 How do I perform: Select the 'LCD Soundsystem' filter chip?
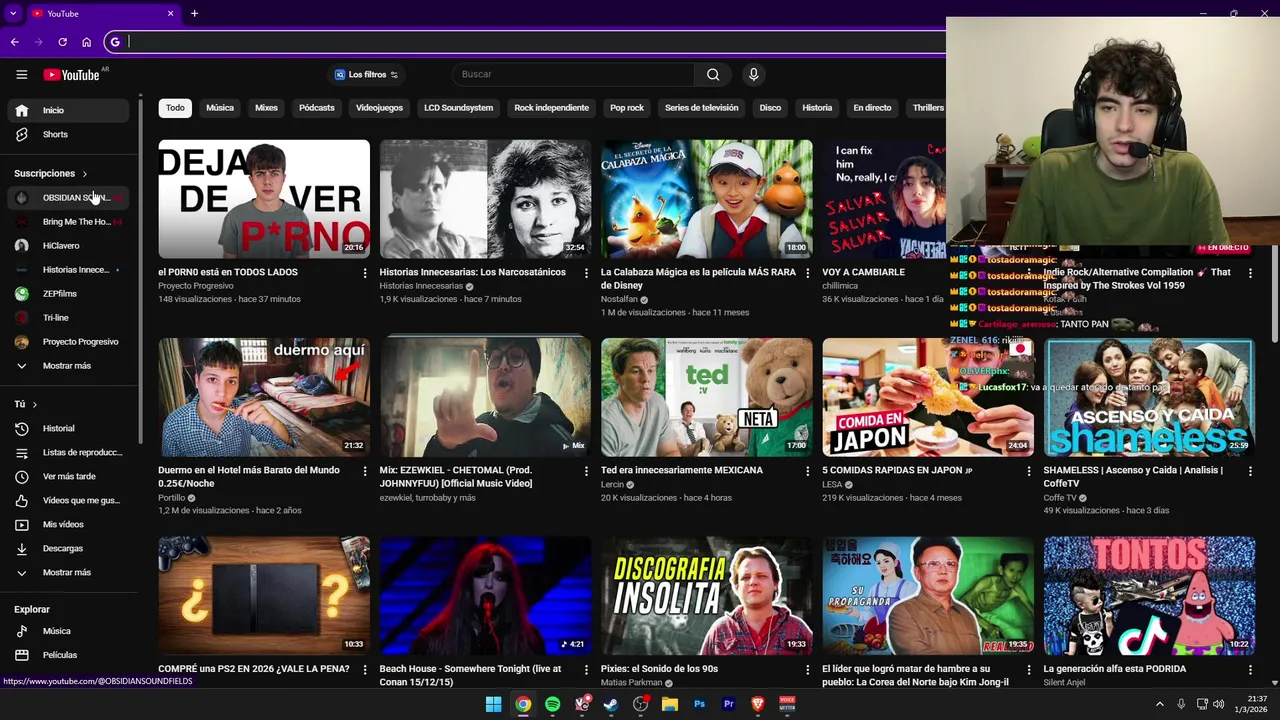(458, 108)
